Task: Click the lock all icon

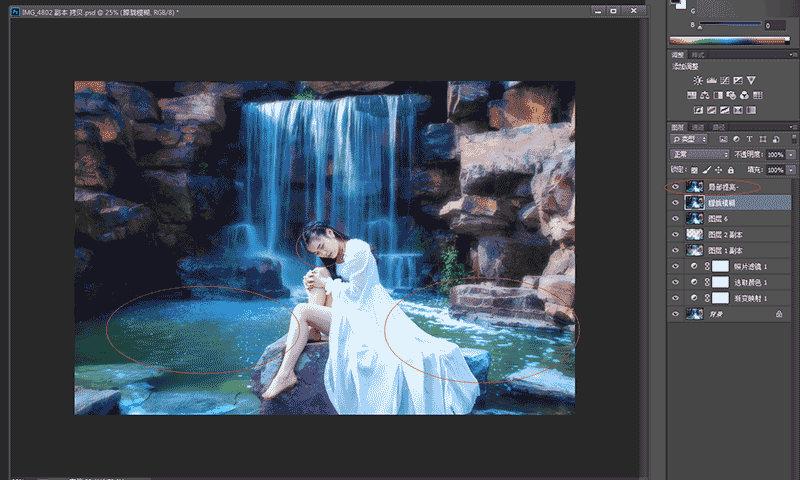Action: tap(730, 170)
